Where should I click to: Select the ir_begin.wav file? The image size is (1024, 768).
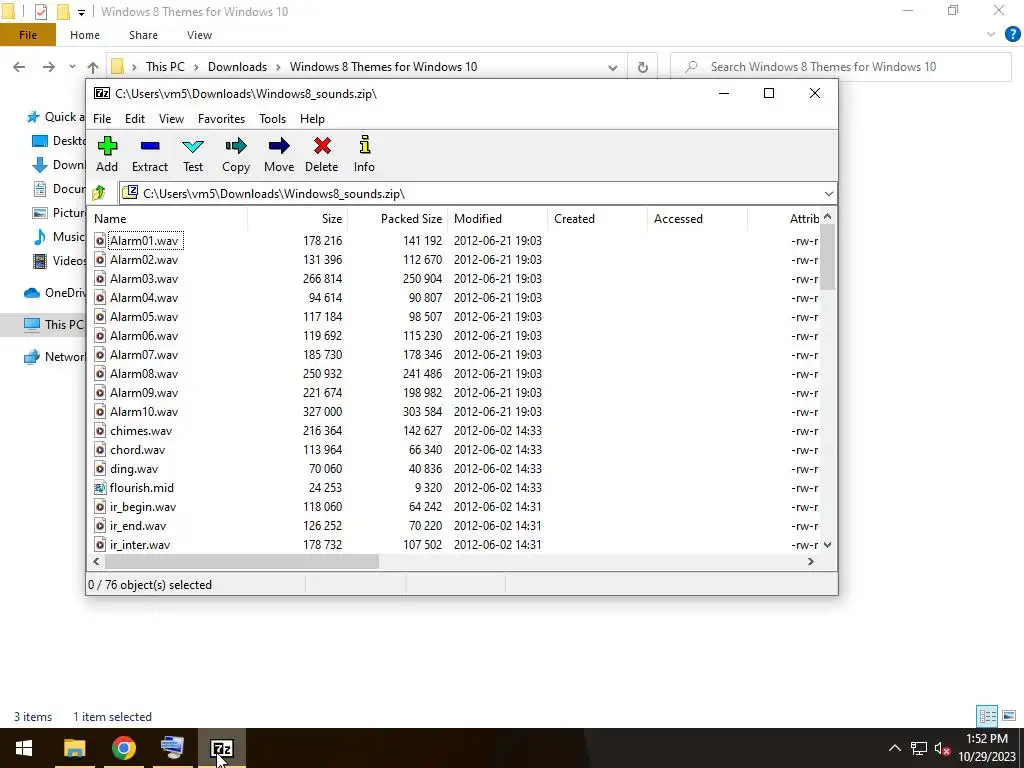[142, 507]
